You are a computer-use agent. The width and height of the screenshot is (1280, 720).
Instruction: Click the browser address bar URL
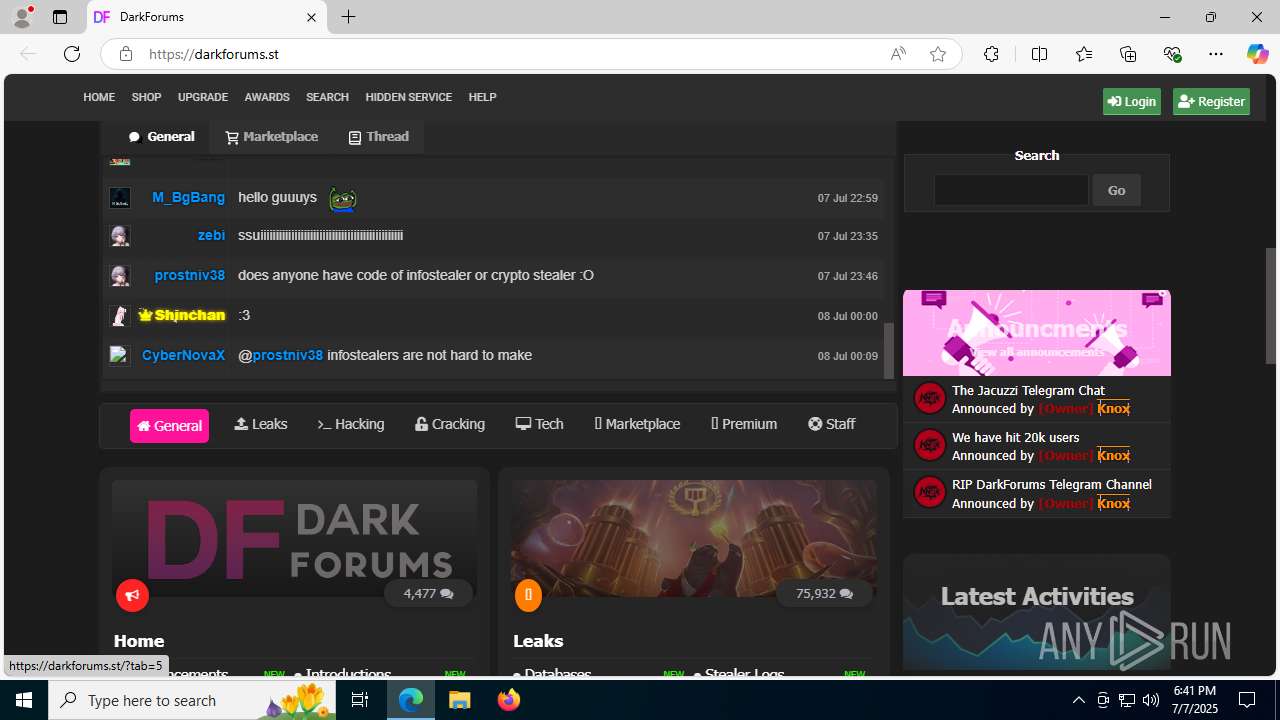click(x=214, y=54)
